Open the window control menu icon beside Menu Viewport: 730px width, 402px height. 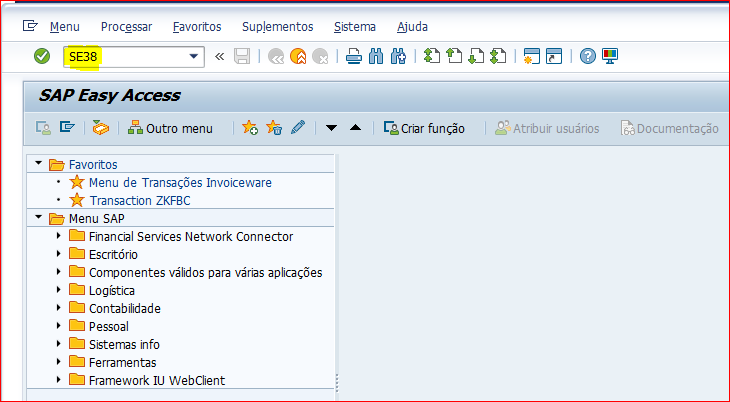30,26
